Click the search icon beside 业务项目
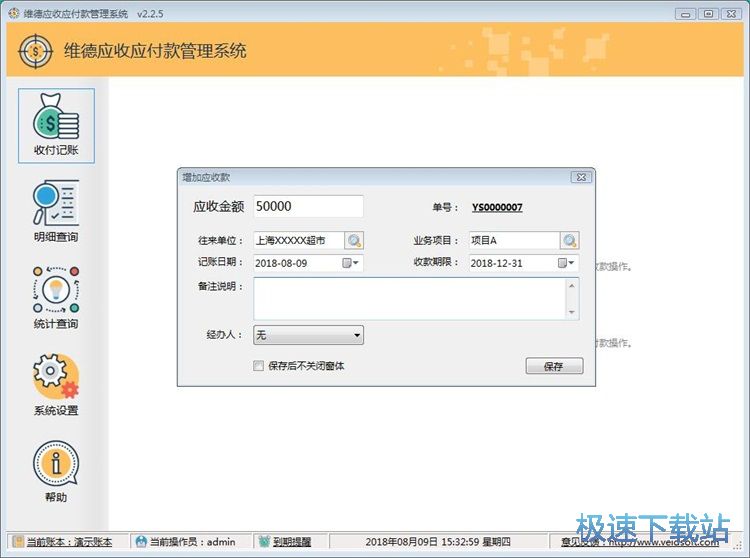 point(570,241)
